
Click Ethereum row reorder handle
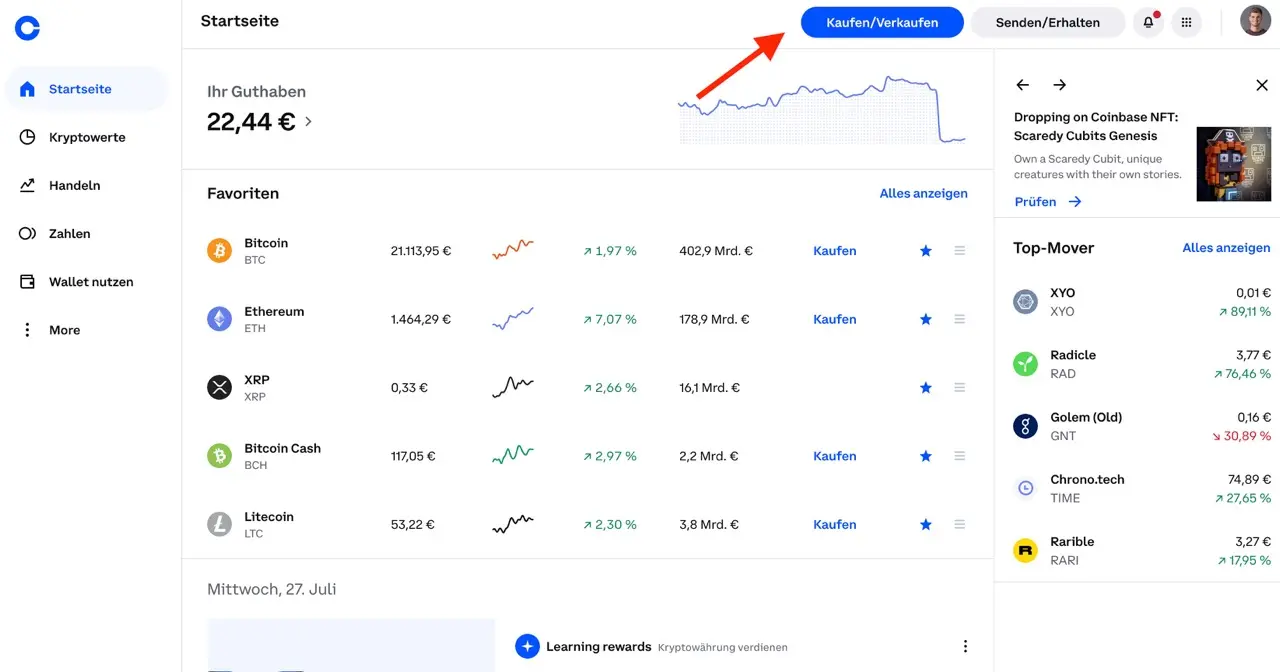959,319
